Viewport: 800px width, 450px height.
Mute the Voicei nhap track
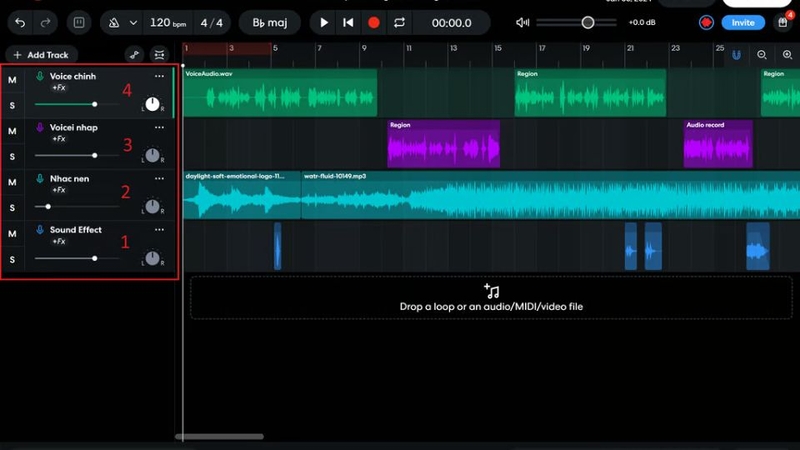coord(12,131)
